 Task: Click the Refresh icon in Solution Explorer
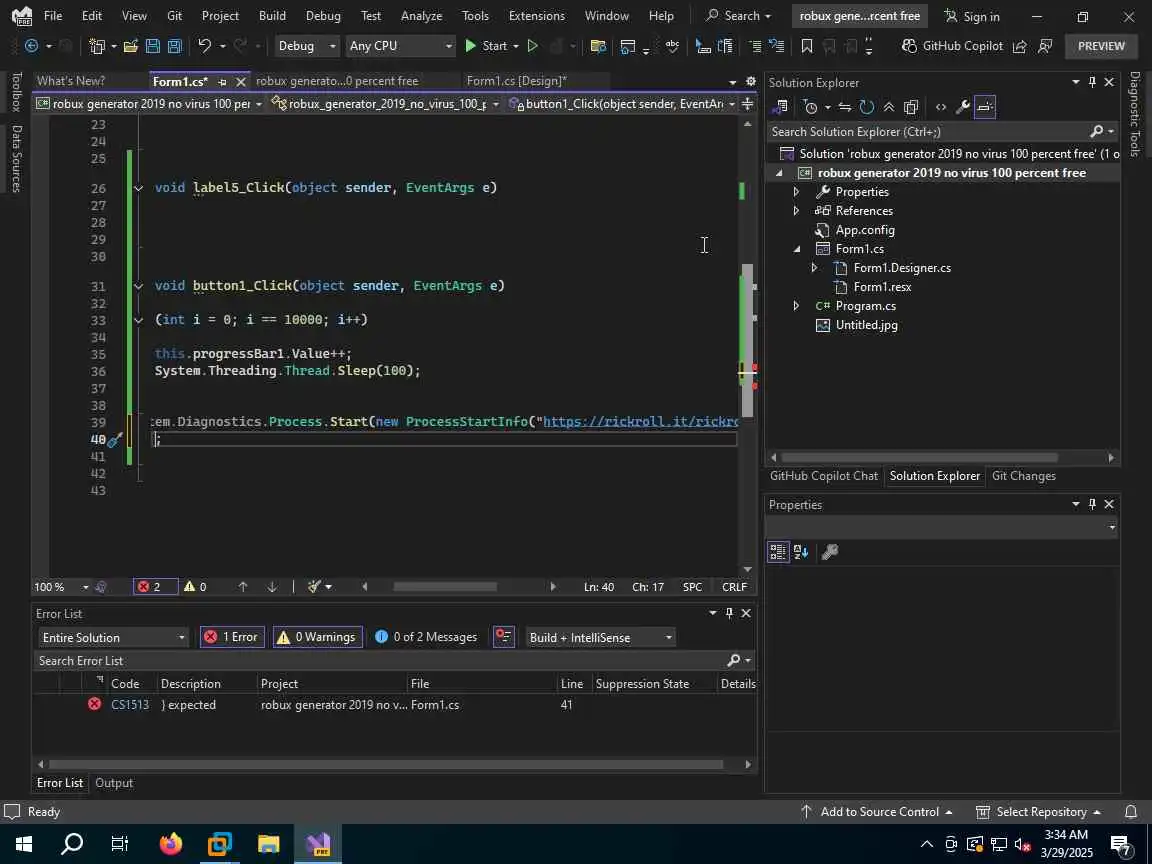867,107
